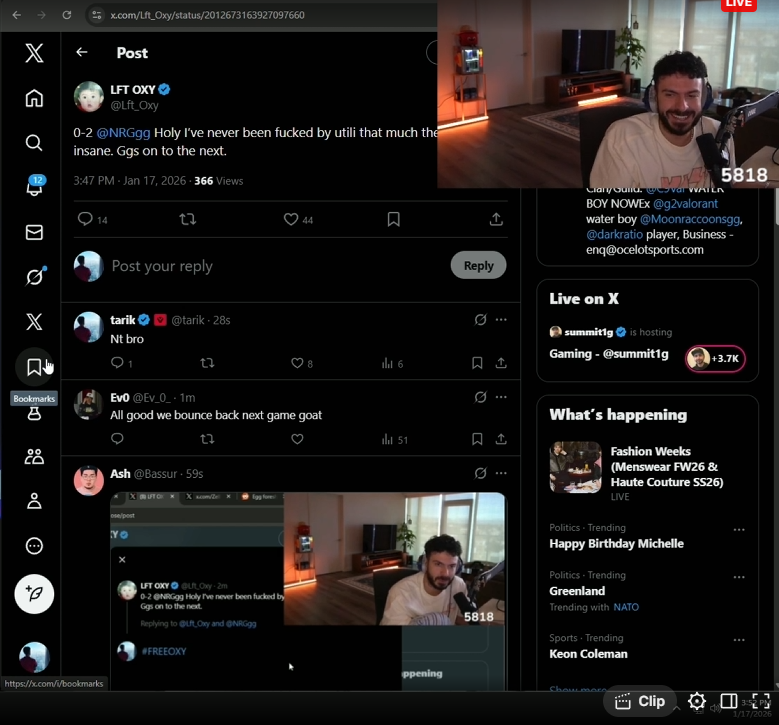Open more options on Ash's reply

click(x=501, y=473)
